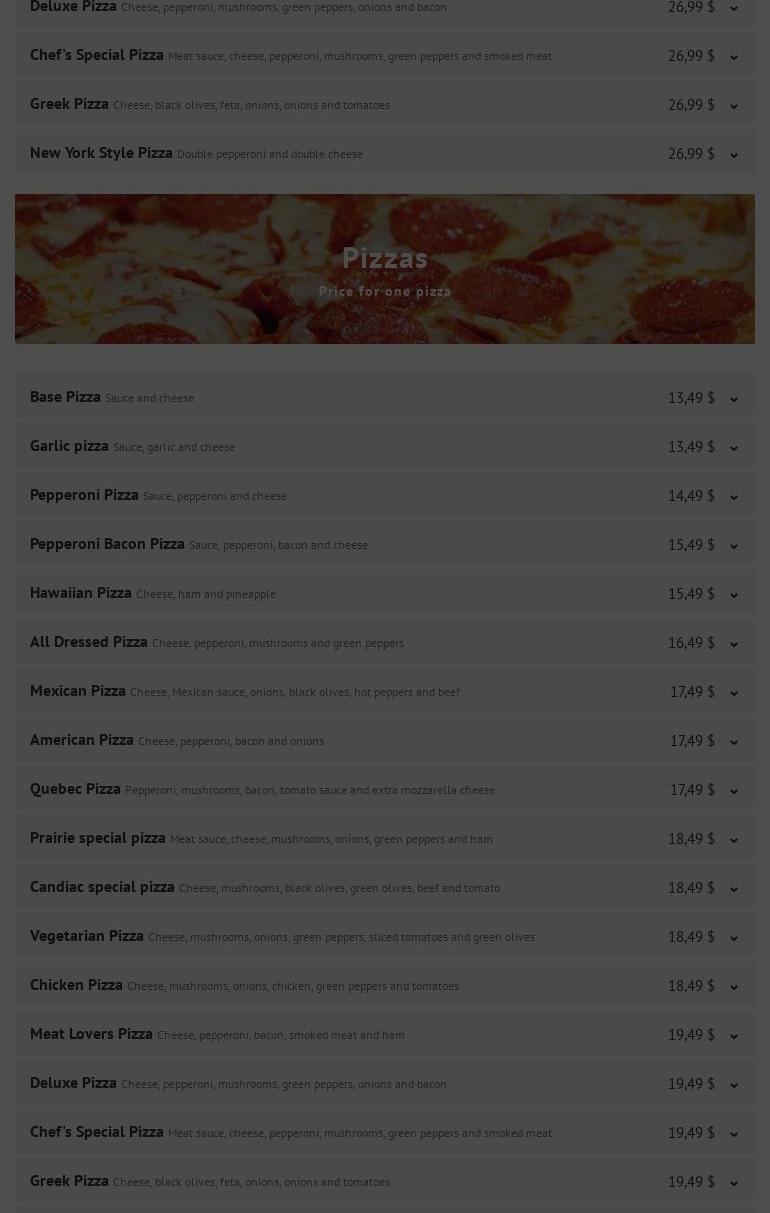Click the 19,49 $ Deluxe Pizza price
Screen dimensions: 770x1213
coord(691,1084)
